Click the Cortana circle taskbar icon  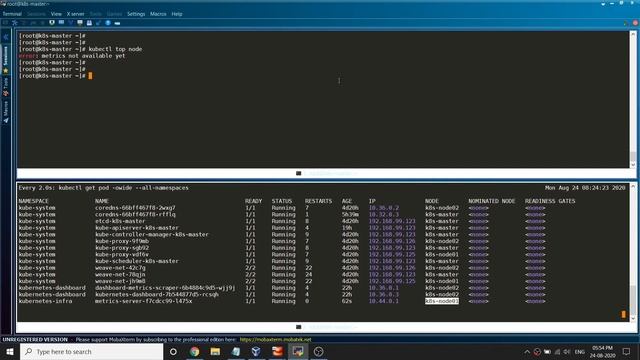tap(173, 351)
